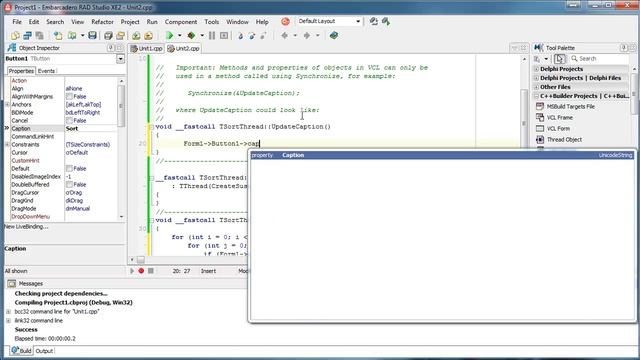The height and width of the screenshot is (360, 640).
Task: Click the macro play triangle button
Action: coord(132,271)
